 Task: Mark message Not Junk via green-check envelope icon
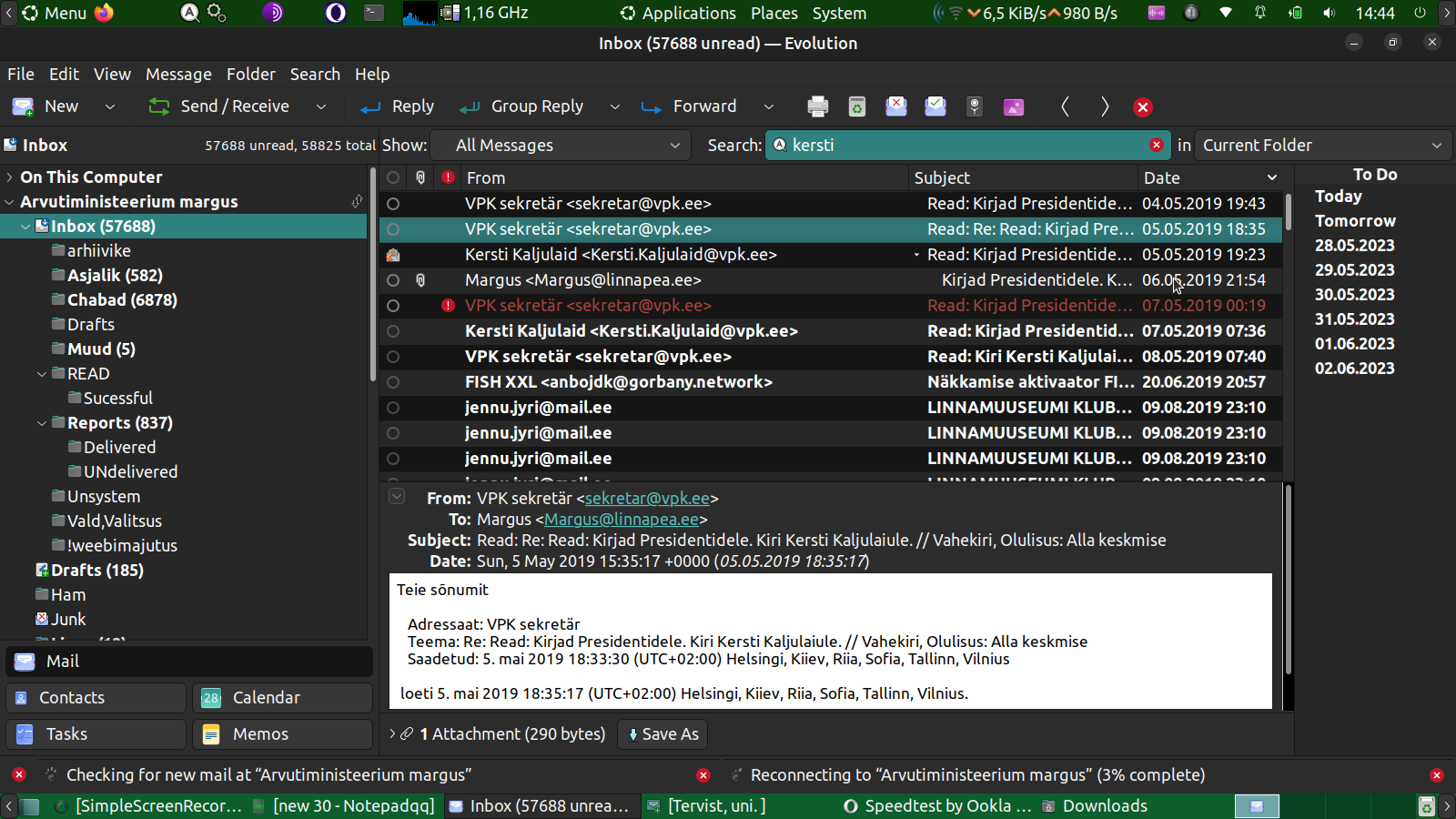pos(935,106)
